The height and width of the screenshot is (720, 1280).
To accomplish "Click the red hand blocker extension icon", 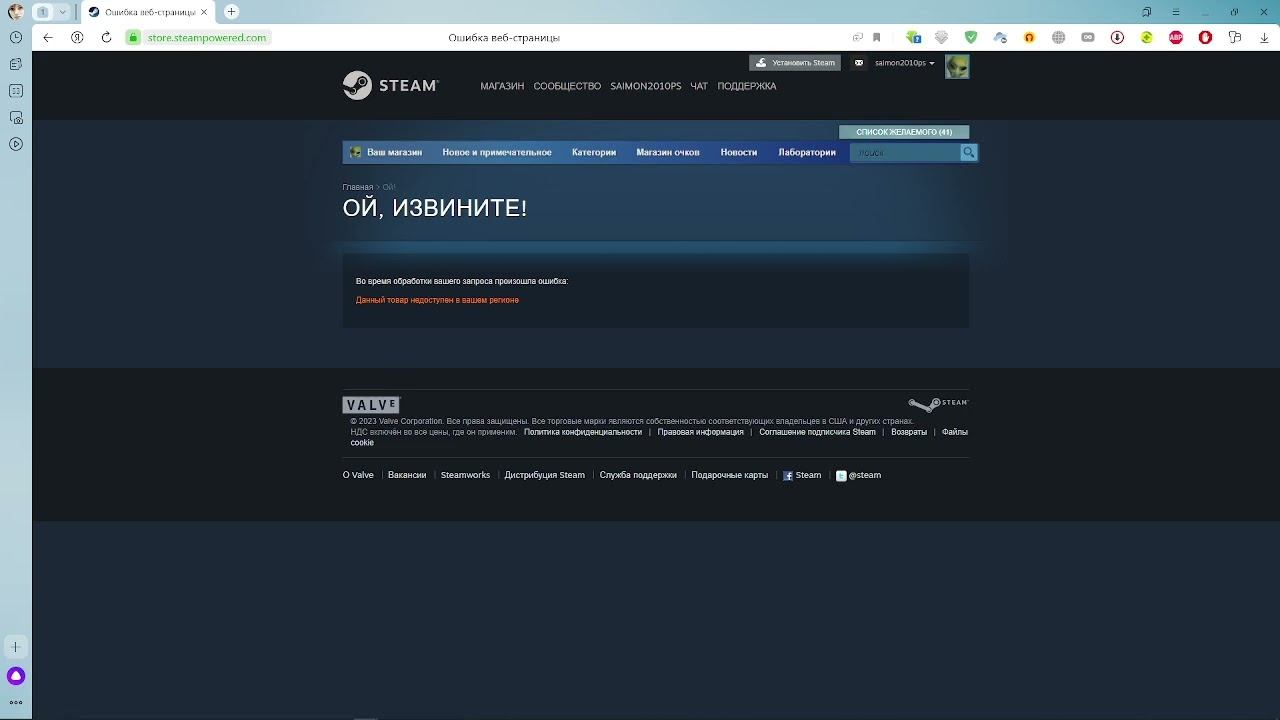I will 1205,37.
